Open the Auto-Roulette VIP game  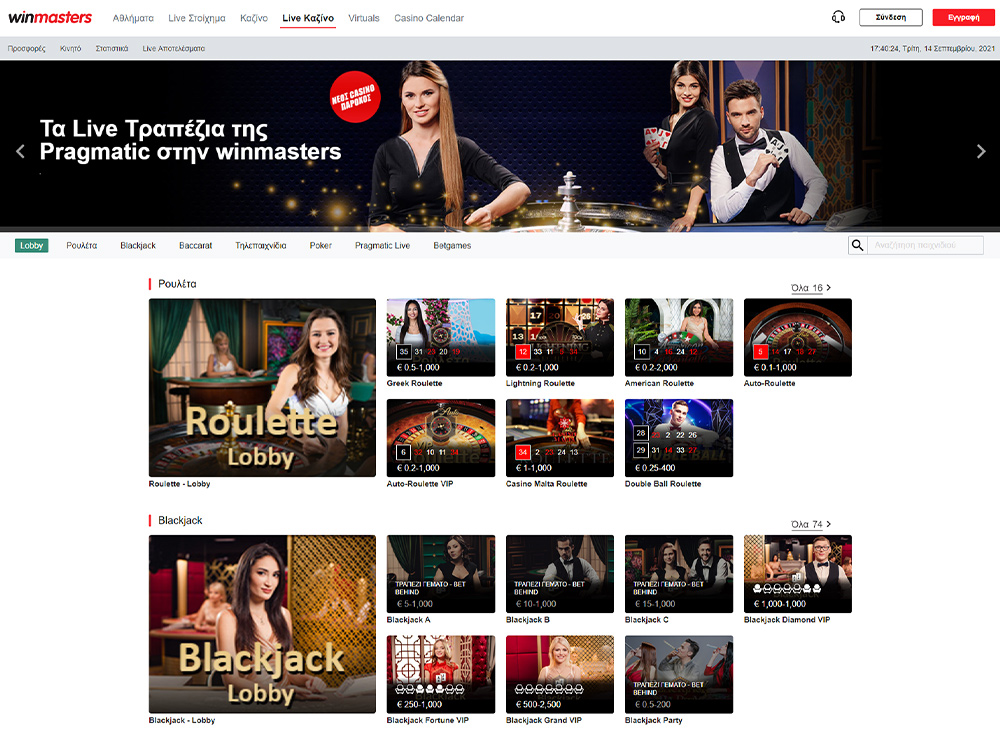(x=441, y=438)
